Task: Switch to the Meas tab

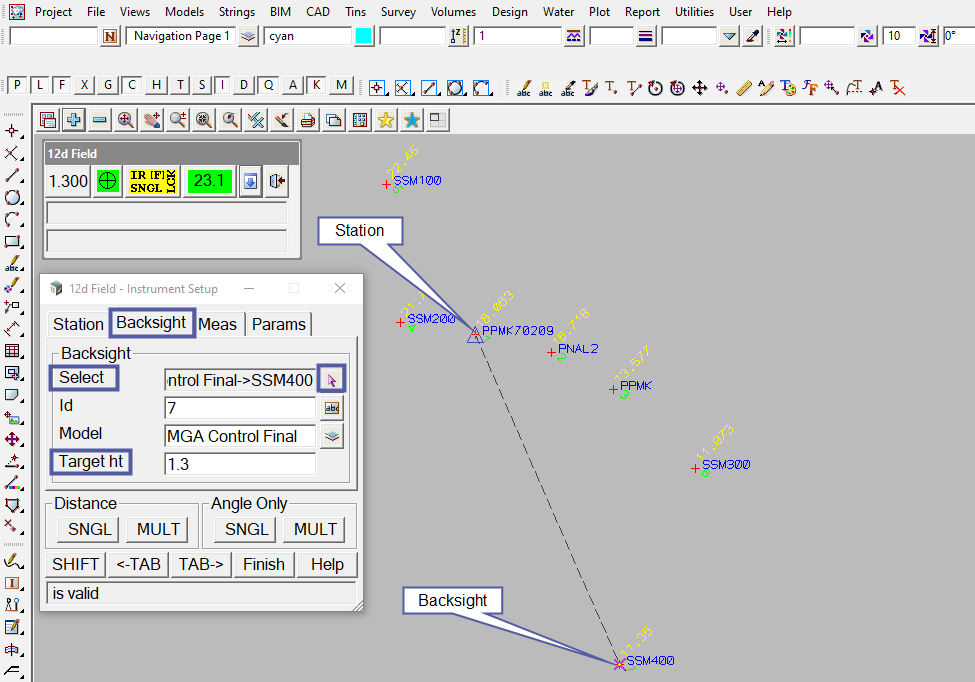Action: pyautogui.click(x=218, y=324)
